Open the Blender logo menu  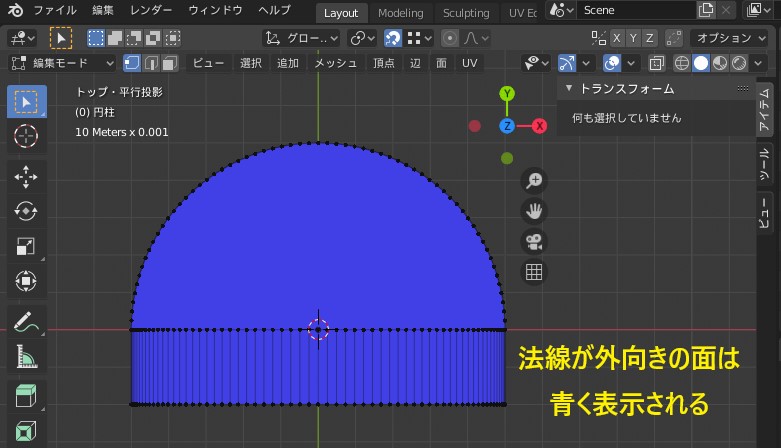[15, 10]
